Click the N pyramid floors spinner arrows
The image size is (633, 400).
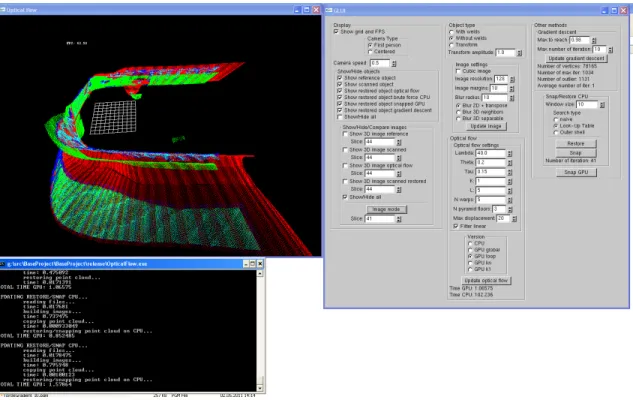click(510, 209)
